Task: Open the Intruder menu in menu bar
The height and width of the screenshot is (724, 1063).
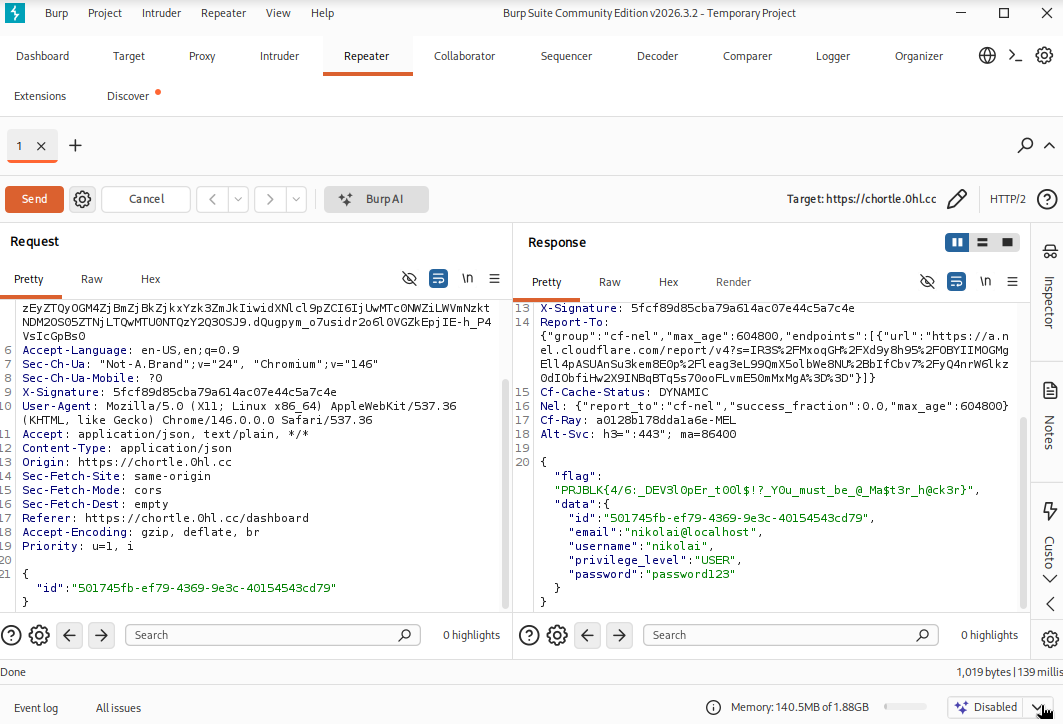Action: click(161, 13)
